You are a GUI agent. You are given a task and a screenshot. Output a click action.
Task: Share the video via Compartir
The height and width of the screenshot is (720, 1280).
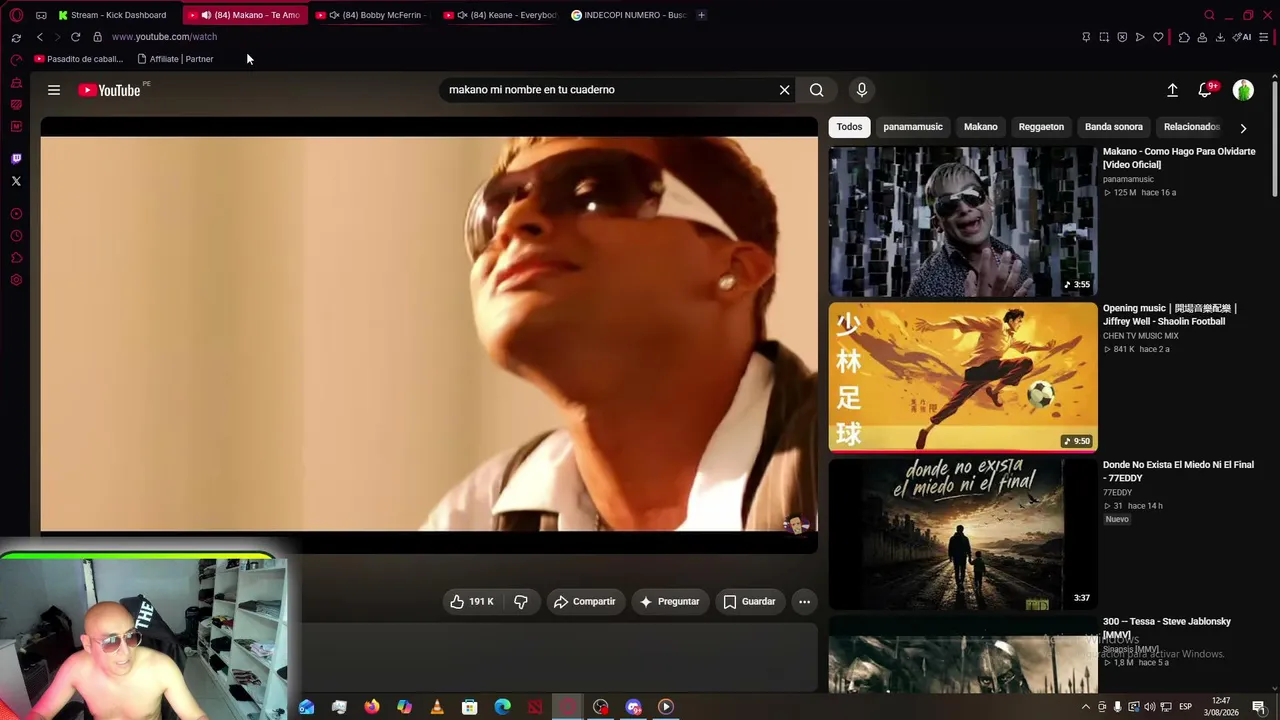coord(585,601)
